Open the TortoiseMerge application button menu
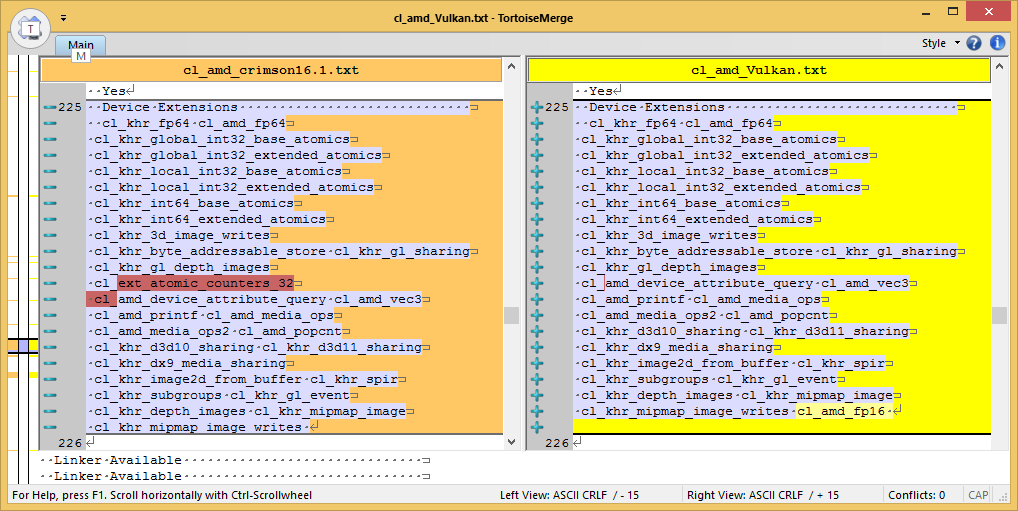The image size is (1018, 511). pos(32,29)
